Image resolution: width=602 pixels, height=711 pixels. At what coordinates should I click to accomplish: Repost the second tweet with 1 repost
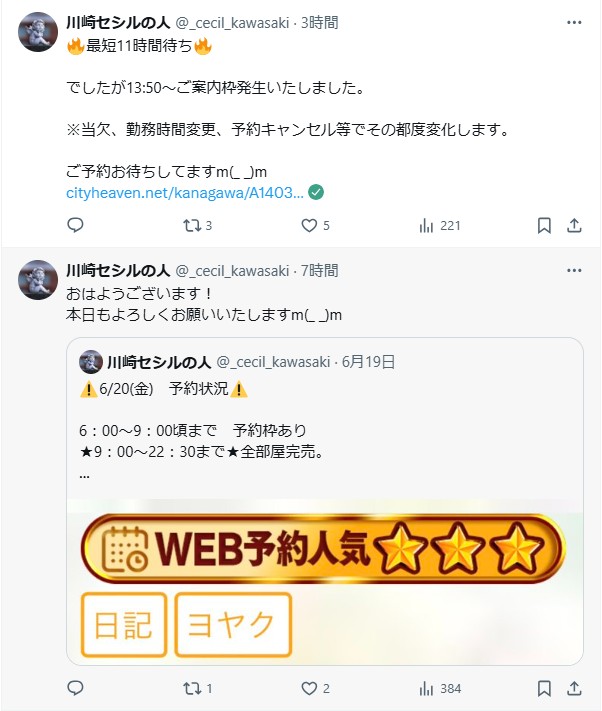(x=197, y=689)
